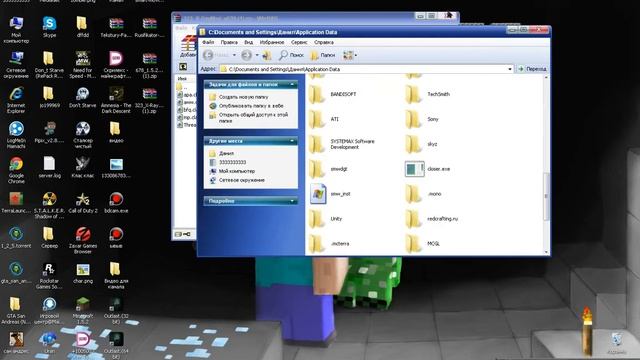Select the bdcam.exe desktop shortcut
The width and height of the screenshot is (640, 360).
pos(116,202)
